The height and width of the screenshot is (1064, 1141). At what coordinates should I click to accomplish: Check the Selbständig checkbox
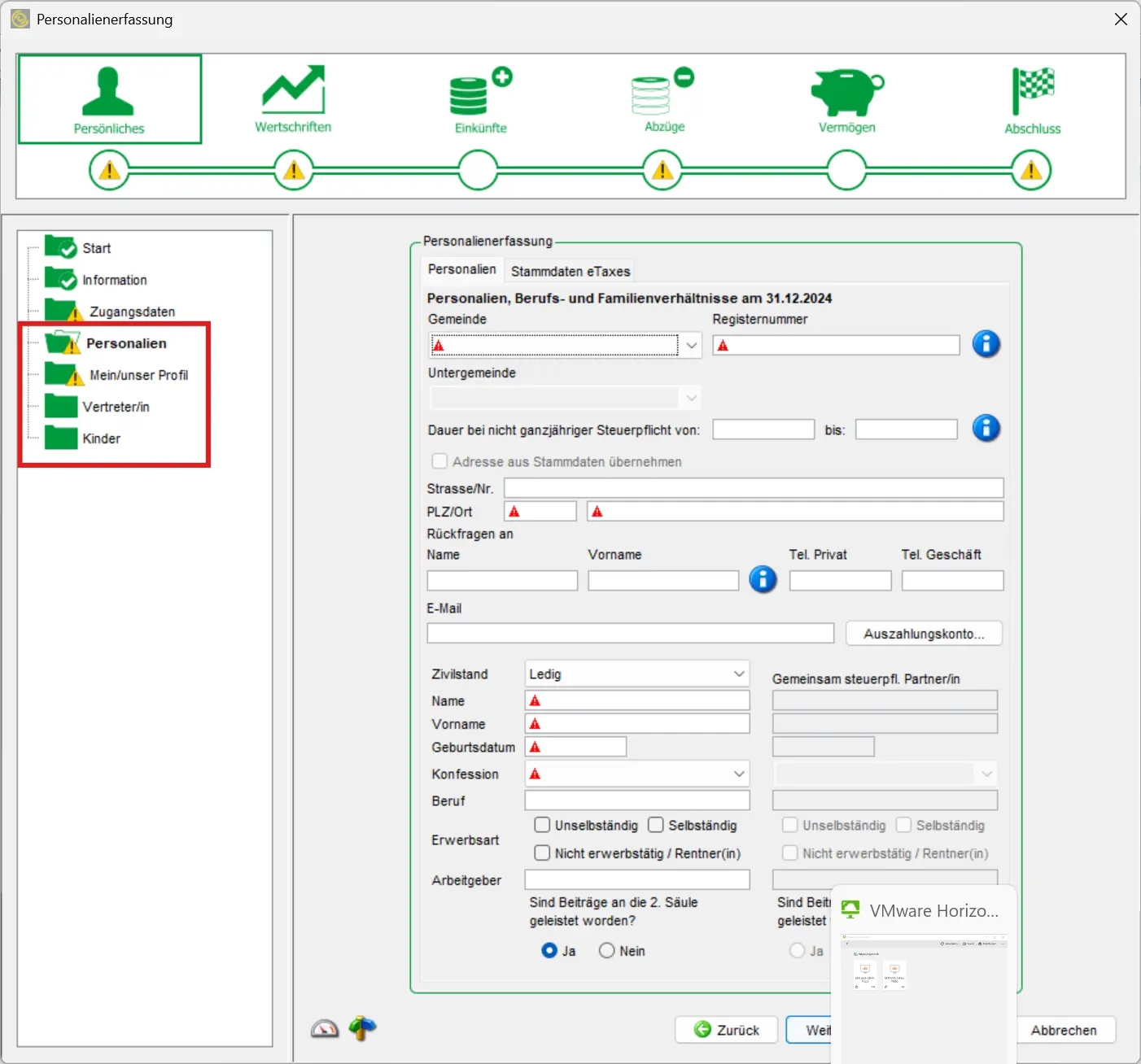click(658, 825)
